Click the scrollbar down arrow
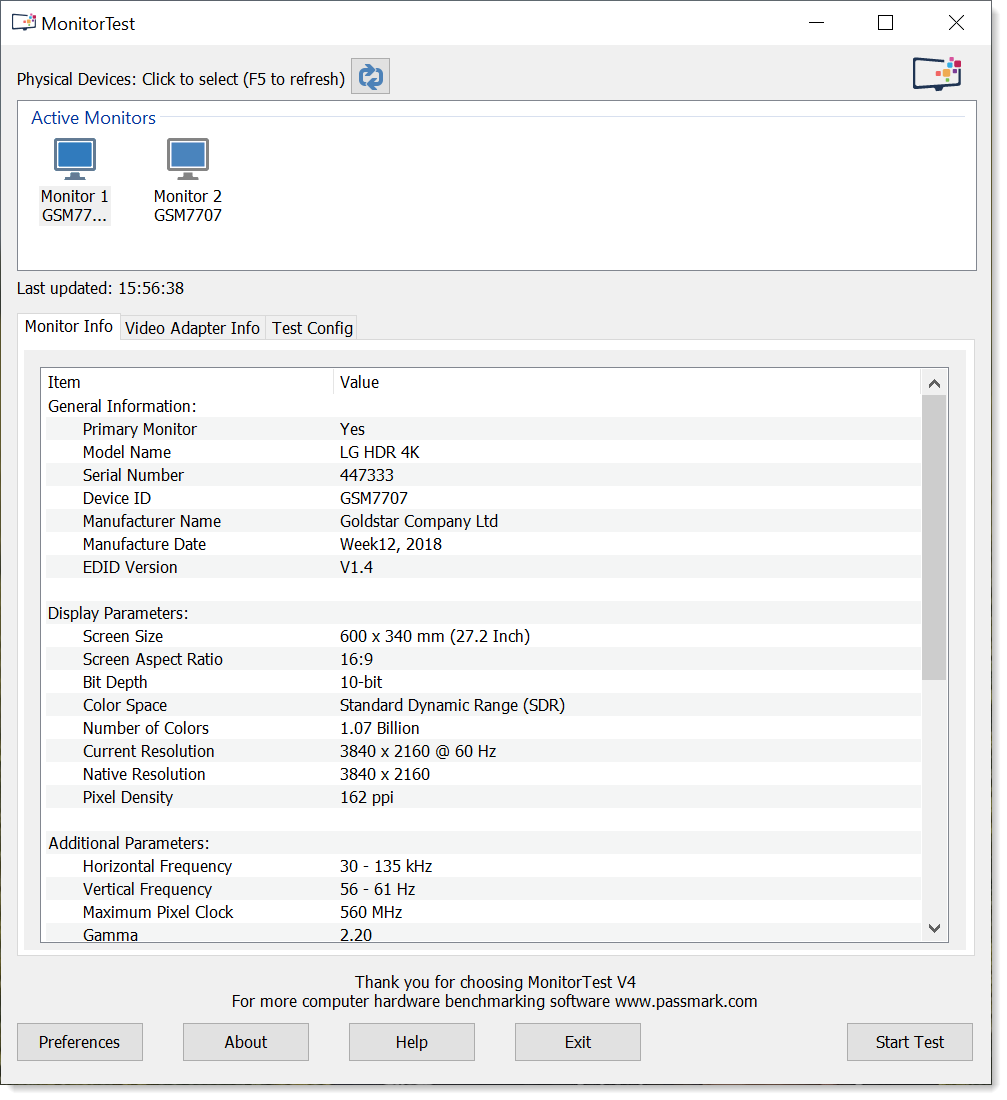This screenshot has height=1100, width=1007. click(x=934, y=928)
